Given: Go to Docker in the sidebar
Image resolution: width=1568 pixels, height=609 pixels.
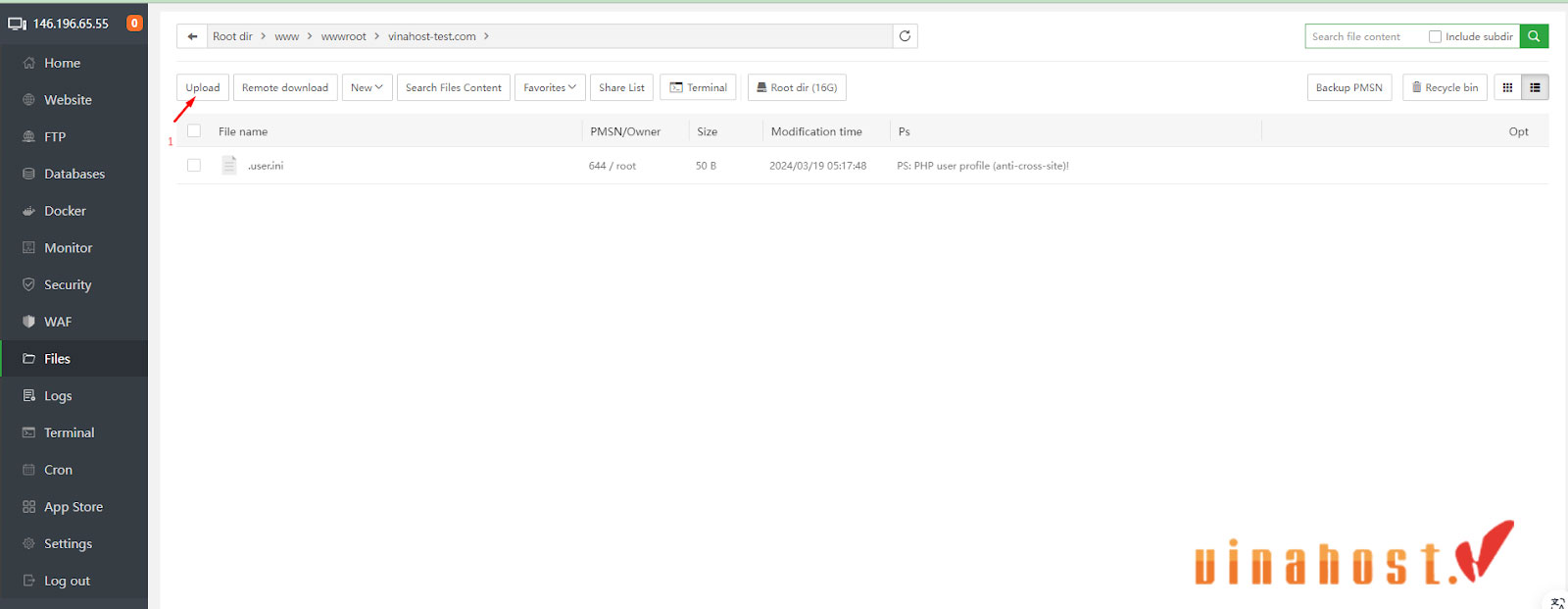Looking at the screenshot, I should 65,211.
